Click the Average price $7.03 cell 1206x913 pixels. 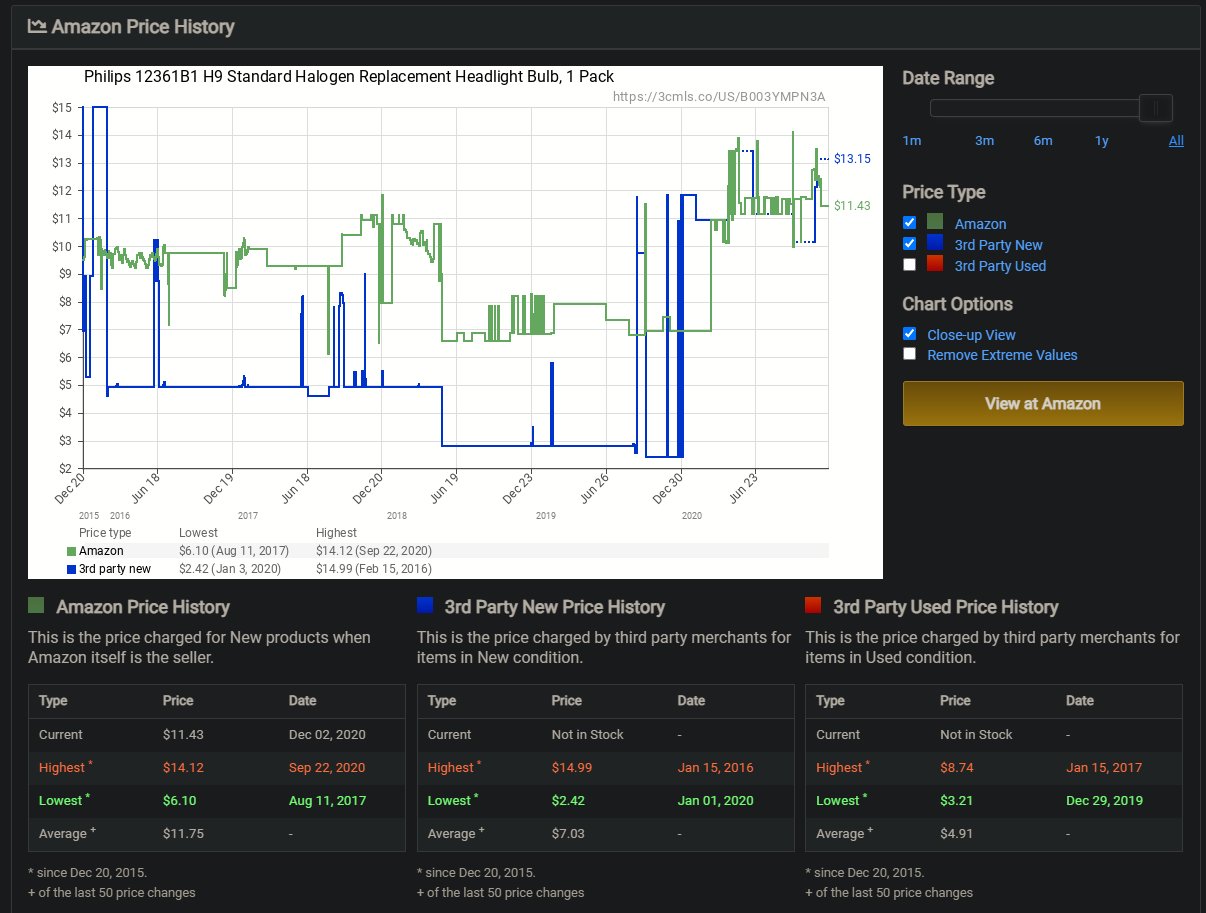click(x=569, y=833)
